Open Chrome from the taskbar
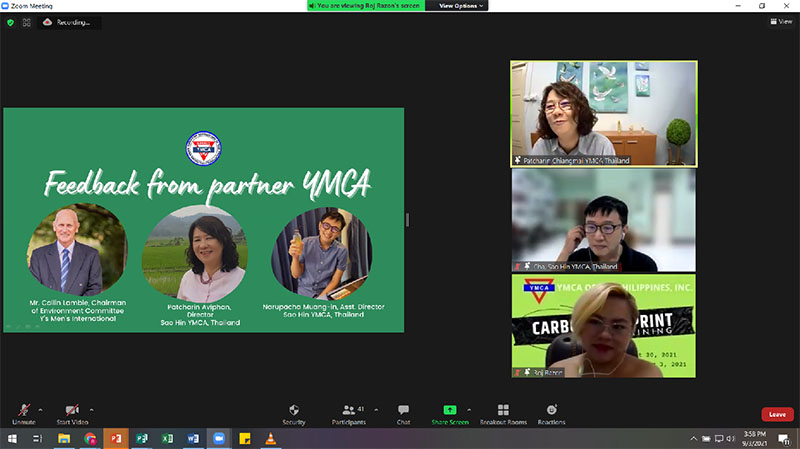 [90, 438]
